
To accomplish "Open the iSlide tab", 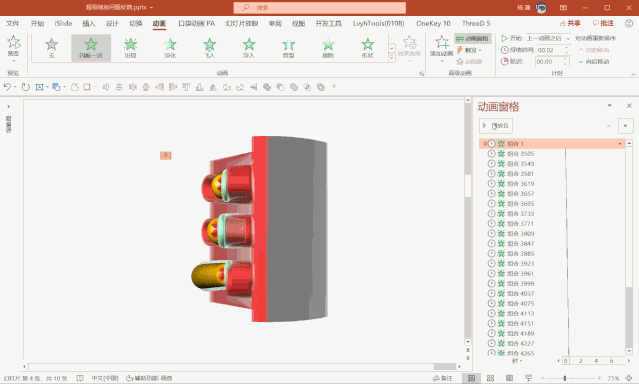I will 63,24.
